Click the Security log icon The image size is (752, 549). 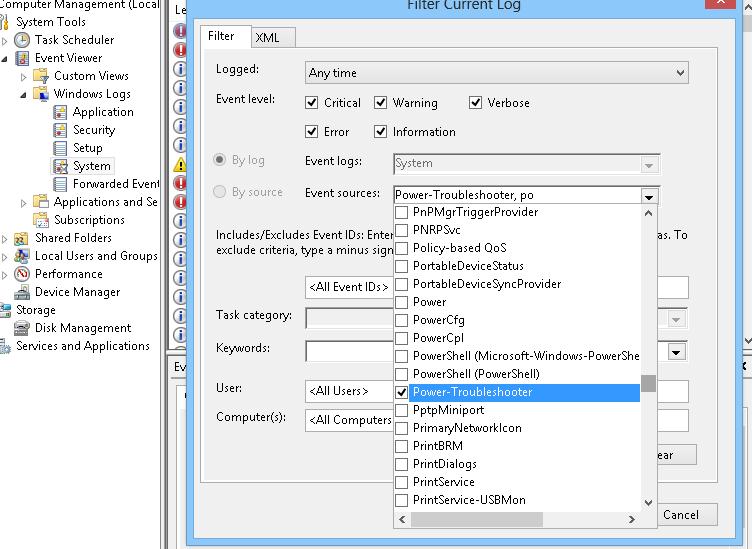tap(60, 130)
